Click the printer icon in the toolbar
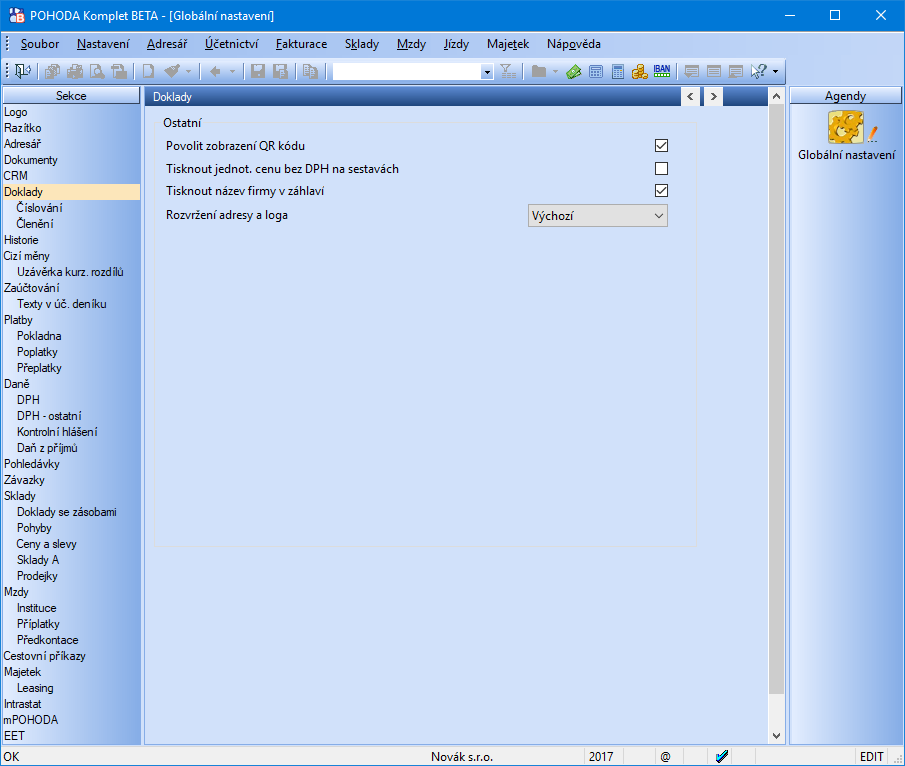 click(x=75, y=71)
